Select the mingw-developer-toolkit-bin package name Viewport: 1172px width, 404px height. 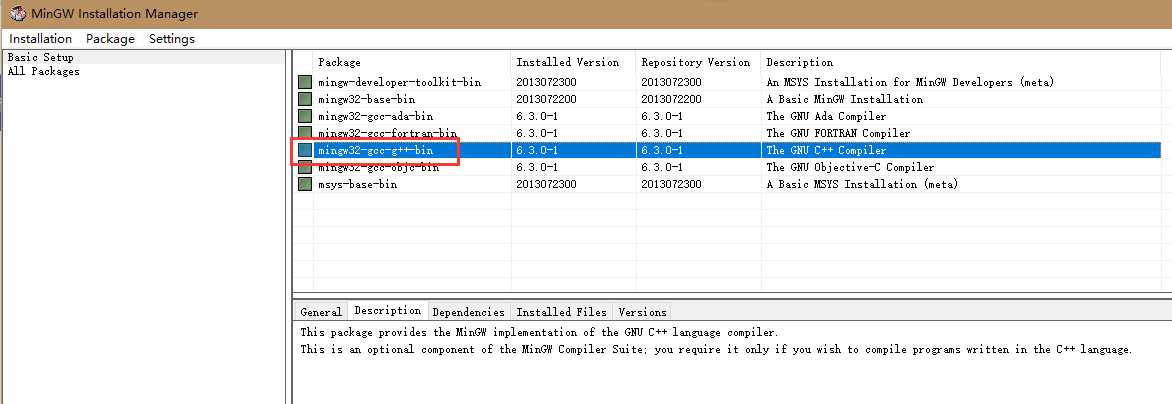click(399, 82)
